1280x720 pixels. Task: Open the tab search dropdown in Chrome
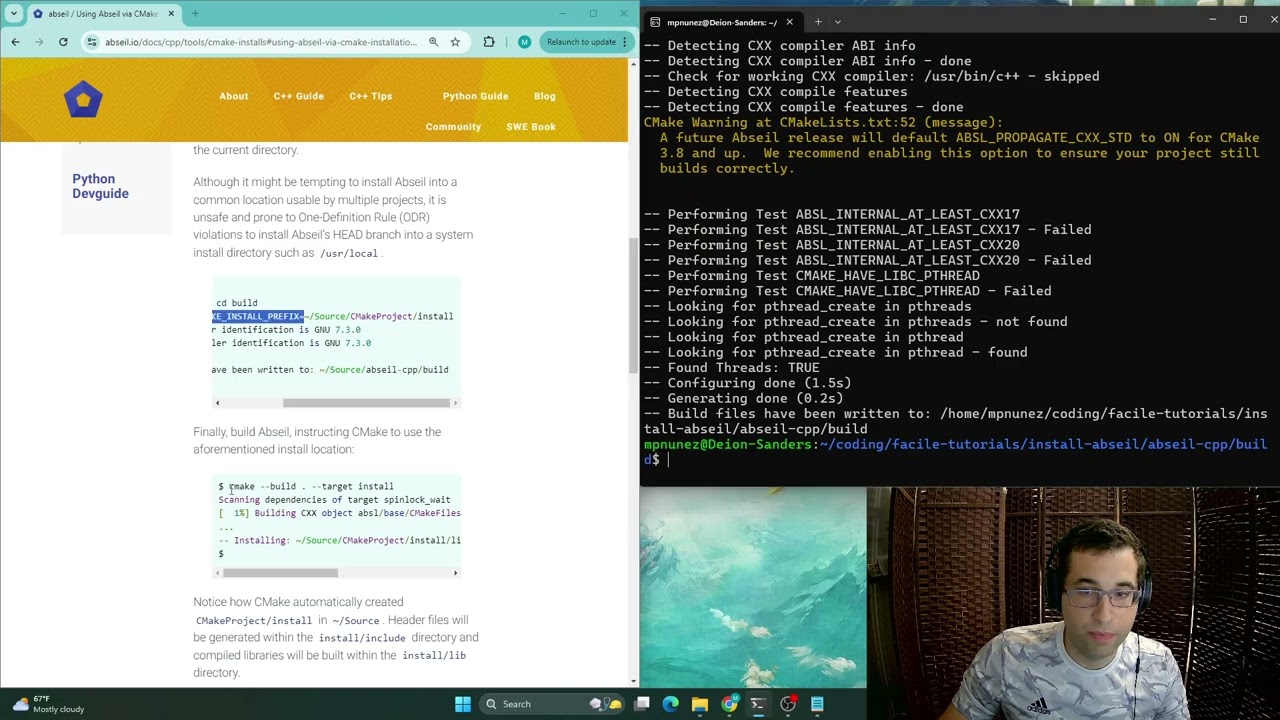tap(15, 13)
